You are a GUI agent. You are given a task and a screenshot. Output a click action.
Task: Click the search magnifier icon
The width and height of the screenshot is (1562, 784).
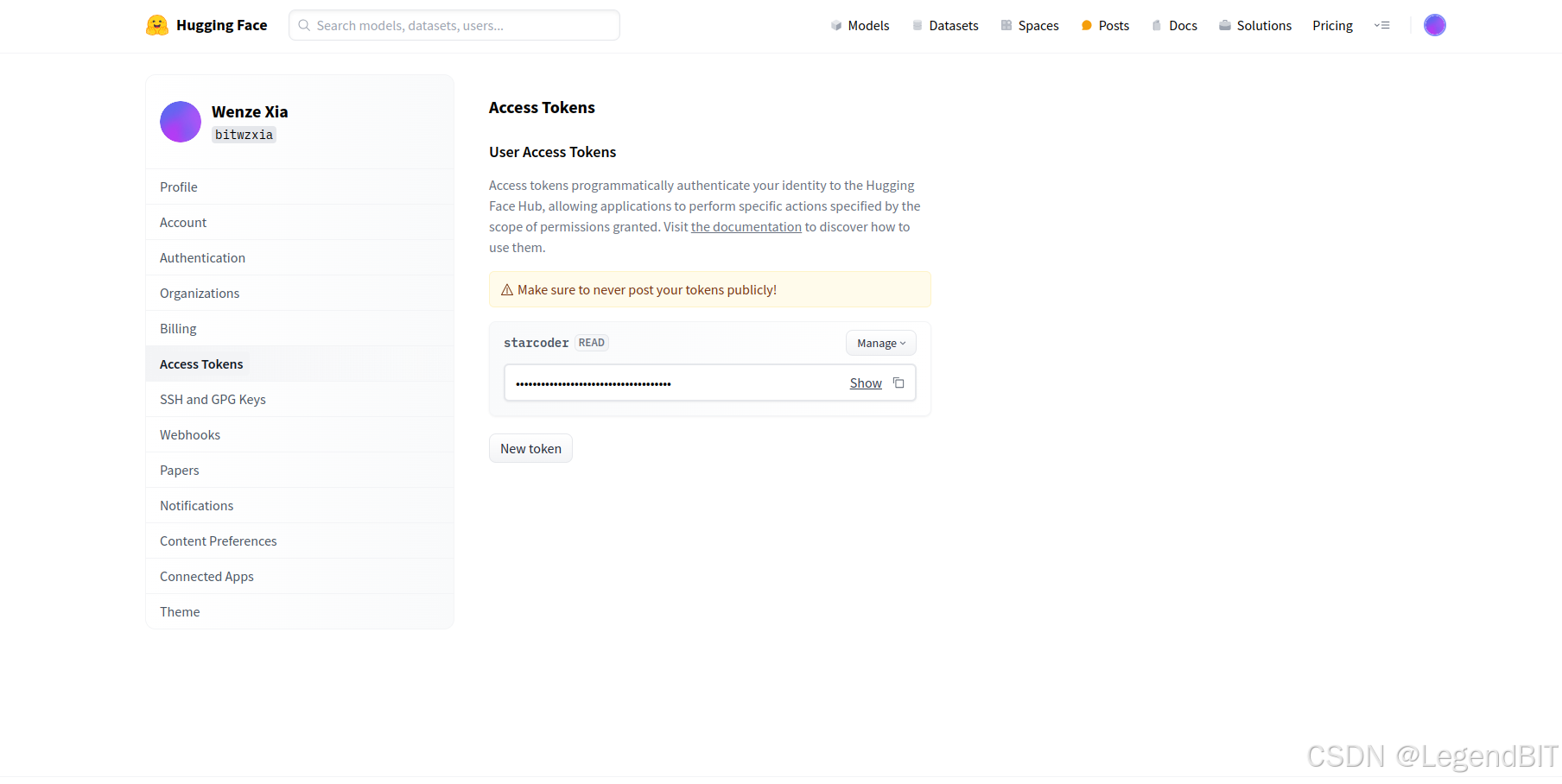304,25
